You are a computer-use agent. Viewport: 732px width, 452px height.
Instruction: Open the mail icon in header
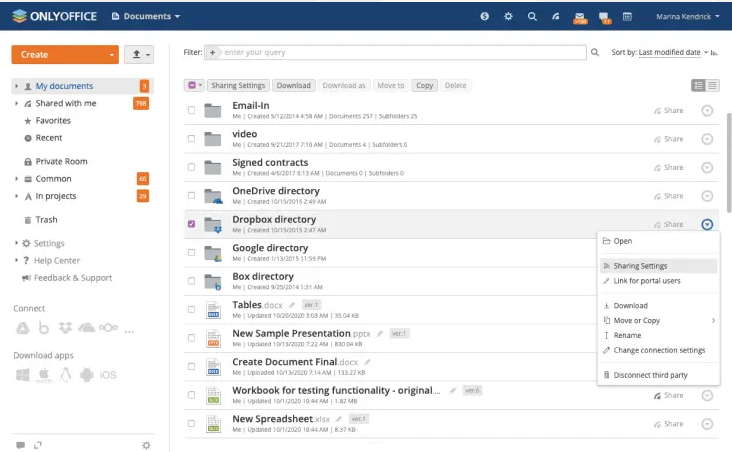[580, 17]
